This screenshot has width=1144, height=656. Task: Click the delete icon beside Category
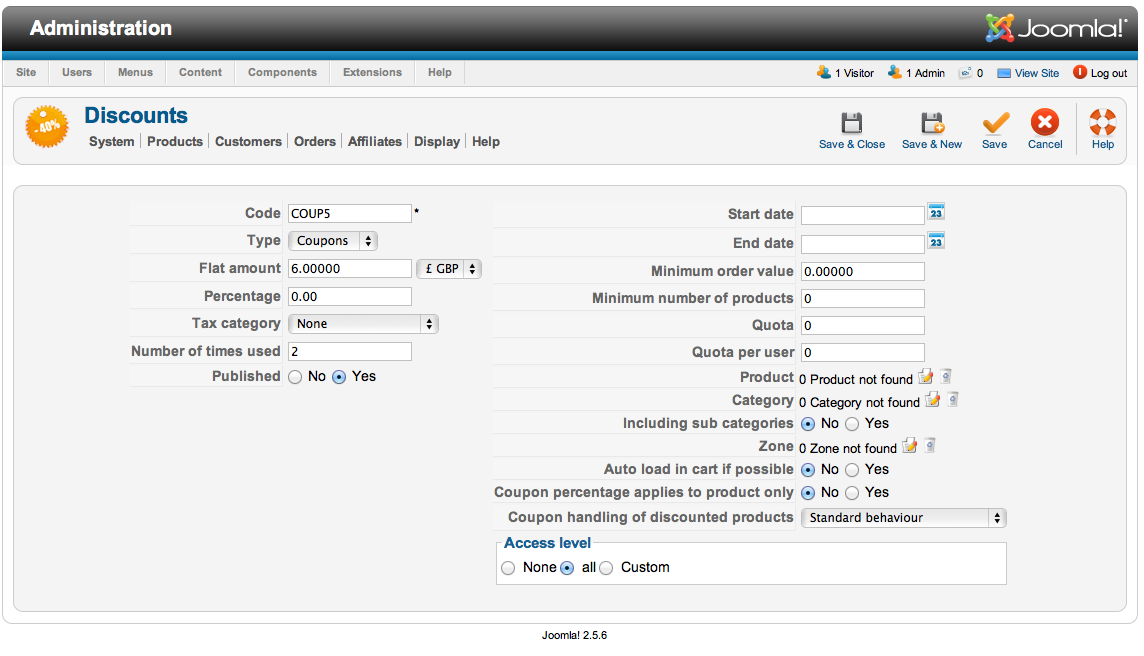pyautogui.click(x=953, y=400)
